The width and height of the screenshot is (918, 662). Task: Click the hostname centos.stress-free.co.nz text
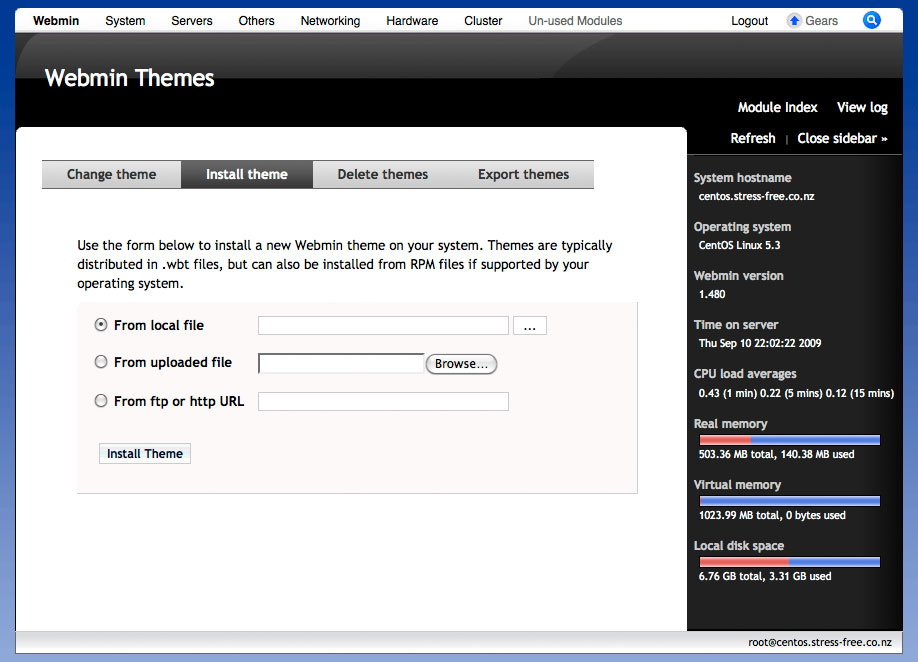click(x=756, y=196)
